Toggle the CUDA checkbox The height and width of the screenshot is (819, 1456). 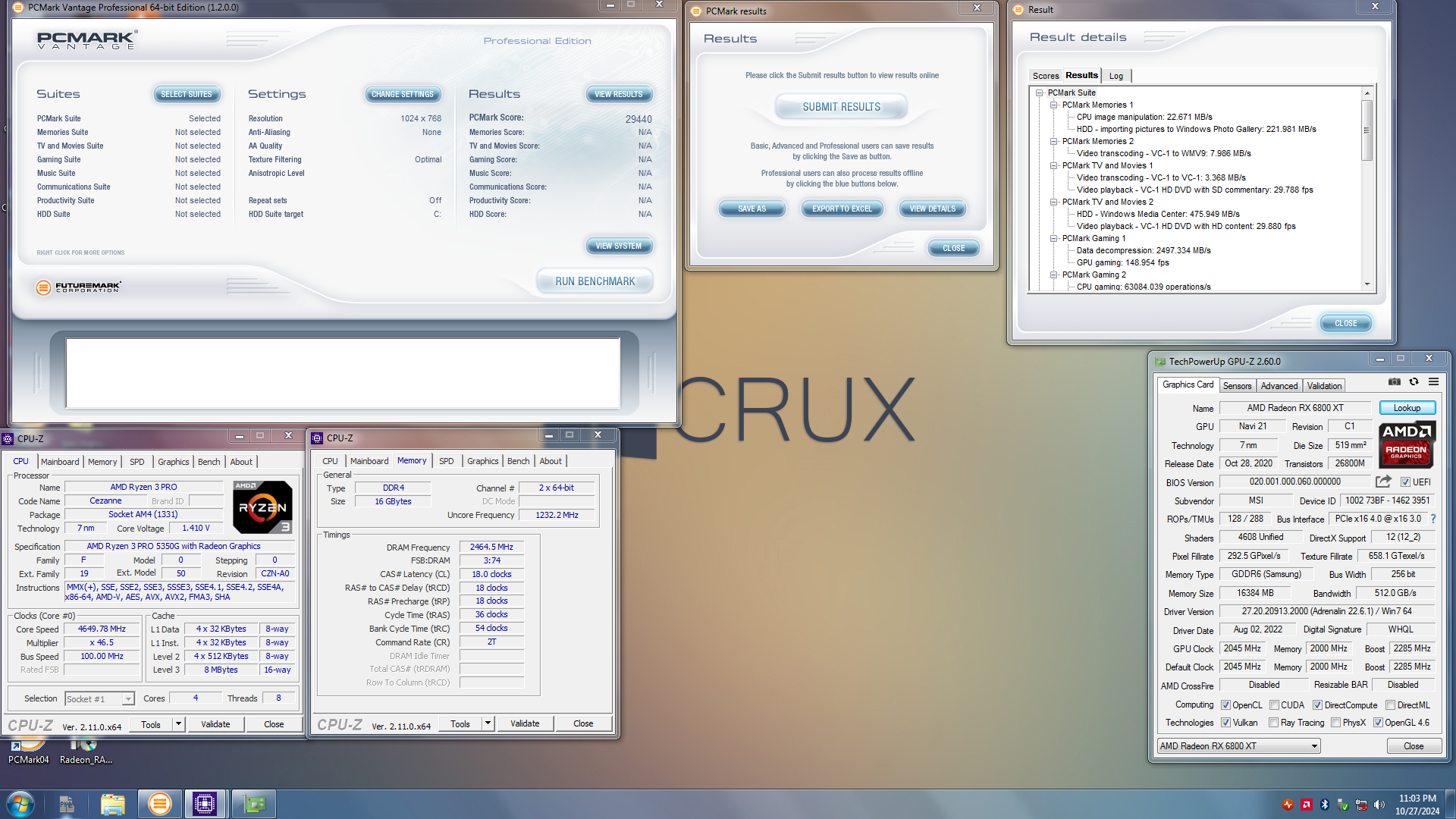point(1274,705)
